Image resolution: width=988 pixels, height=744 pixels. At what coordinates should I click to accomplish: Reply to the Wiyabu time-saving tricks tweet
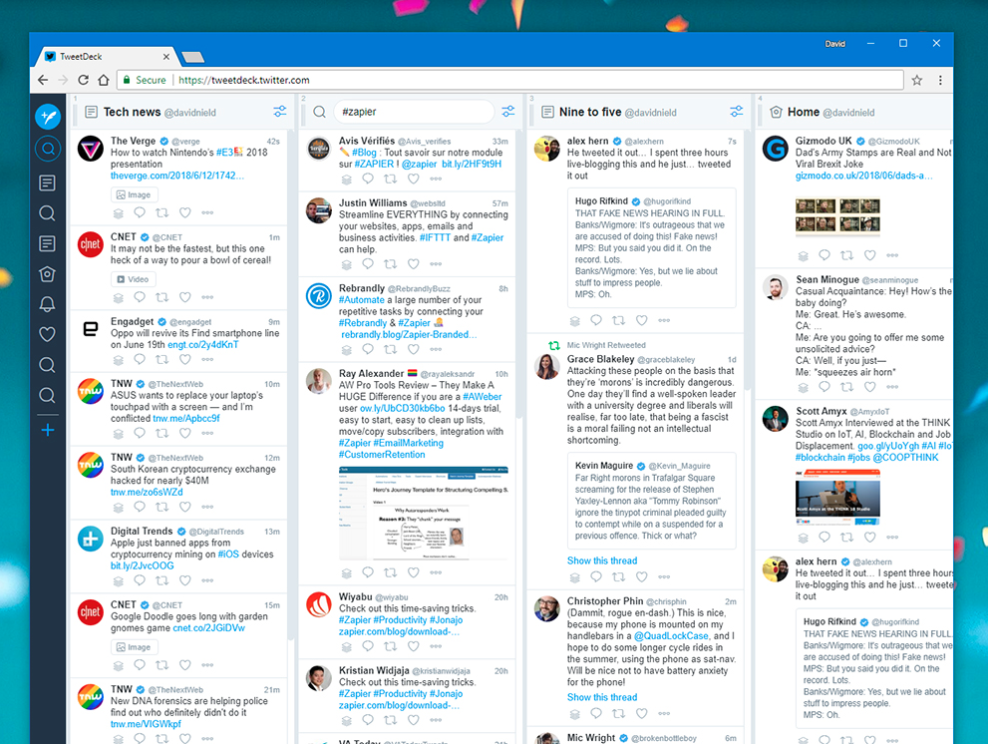(x=368, y=646)
